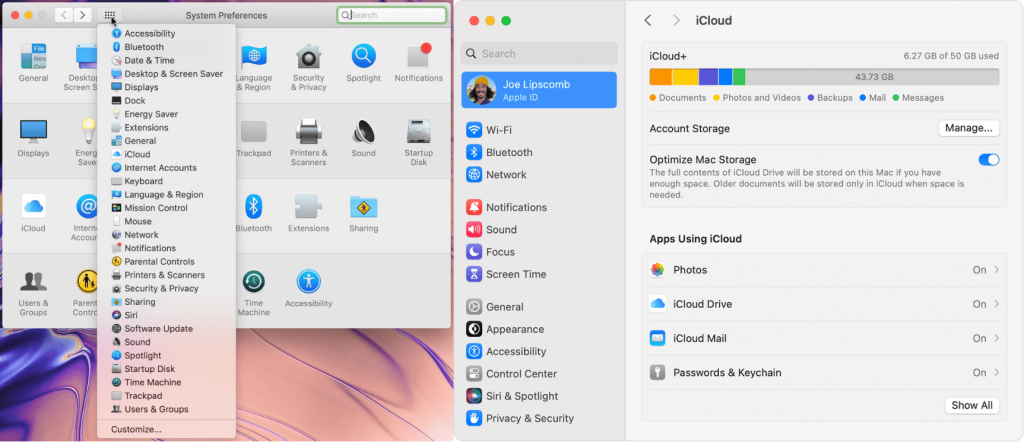Click the Manage... account storage button
This screenshot has width=1024, height=442.
[x=968, y=128]
